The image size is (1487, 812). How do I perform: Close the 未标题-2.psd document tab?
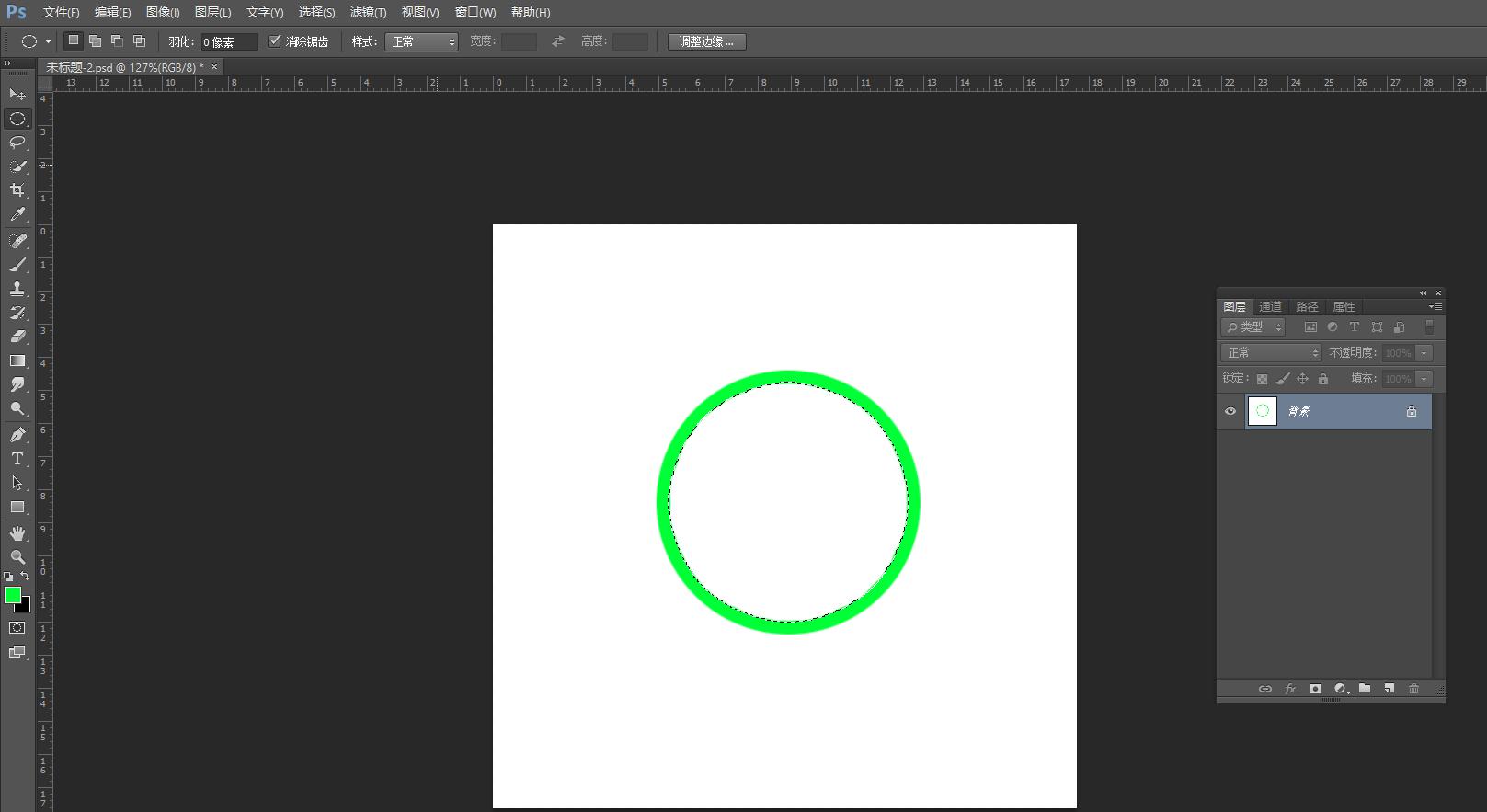pos(214,67)
